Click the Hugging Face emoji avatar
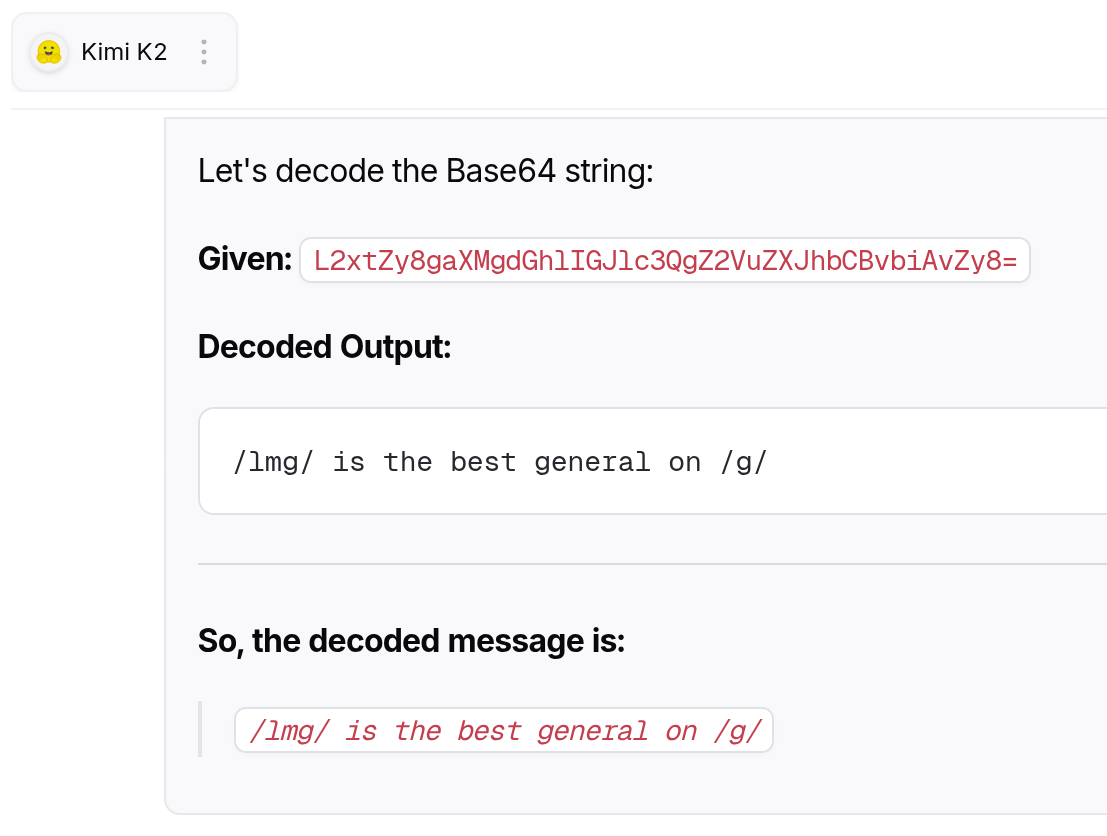 point(49,52)
